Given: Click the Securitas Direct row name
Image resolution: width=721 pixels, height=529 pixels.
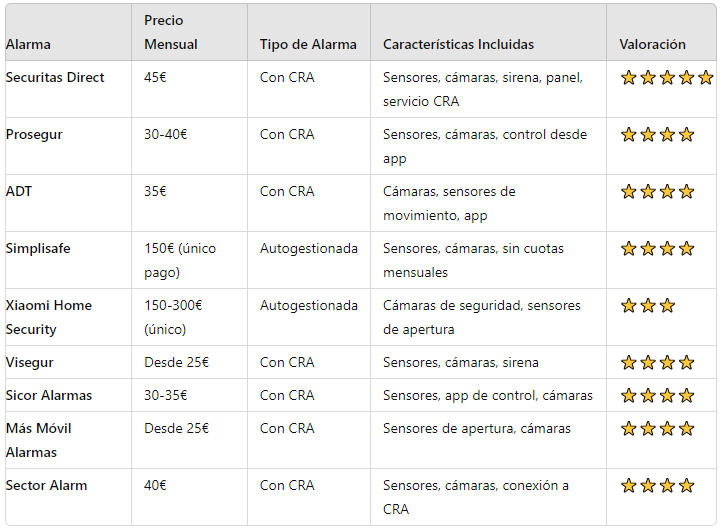Looking at the screenshot, I should point(55,77).
